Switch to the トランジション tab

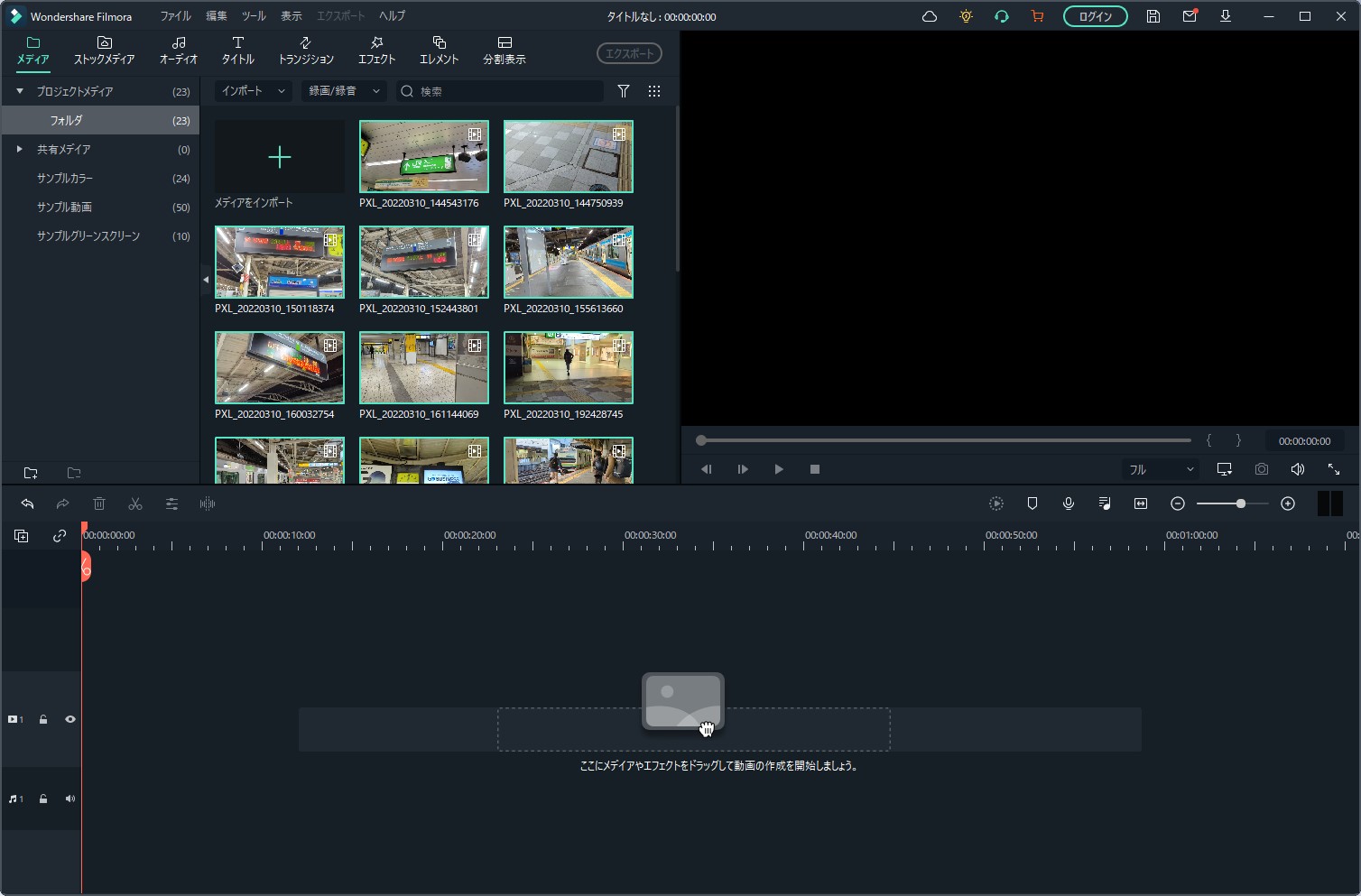click(x=306, y=51)
